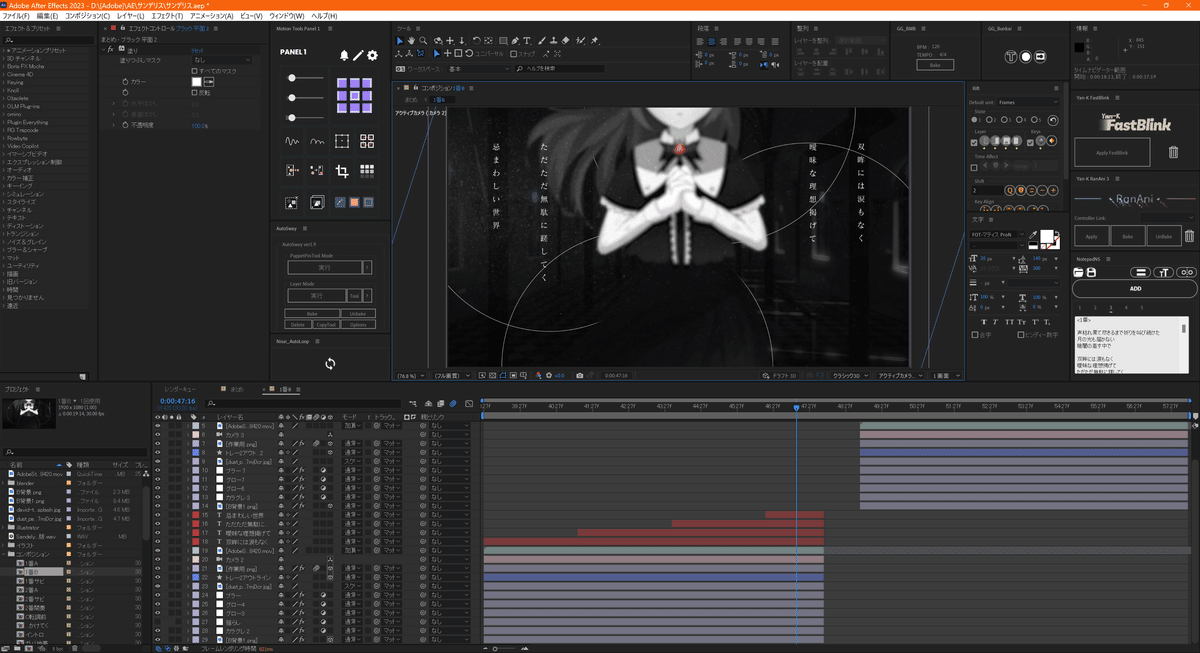1200x653 pixels.
Task: Hide layer 10 'ブラー 7' with its eye toggle
Action: pos(157,470)
